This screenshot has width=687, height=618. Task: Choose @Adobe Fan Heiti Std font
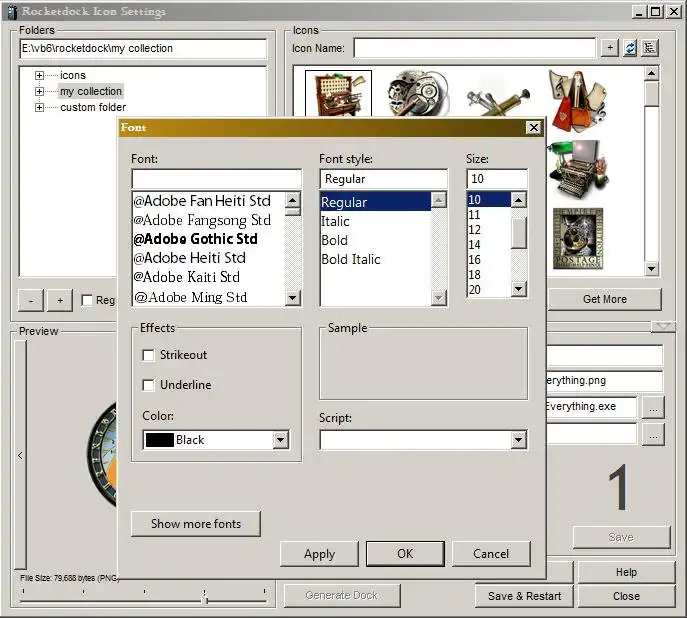202,201
